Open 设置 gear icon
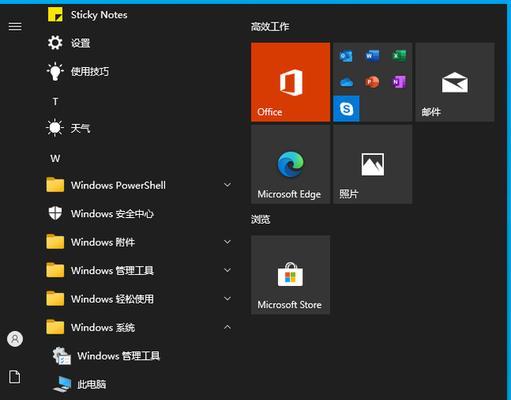 pyautogui.click(x=55, y=43)
